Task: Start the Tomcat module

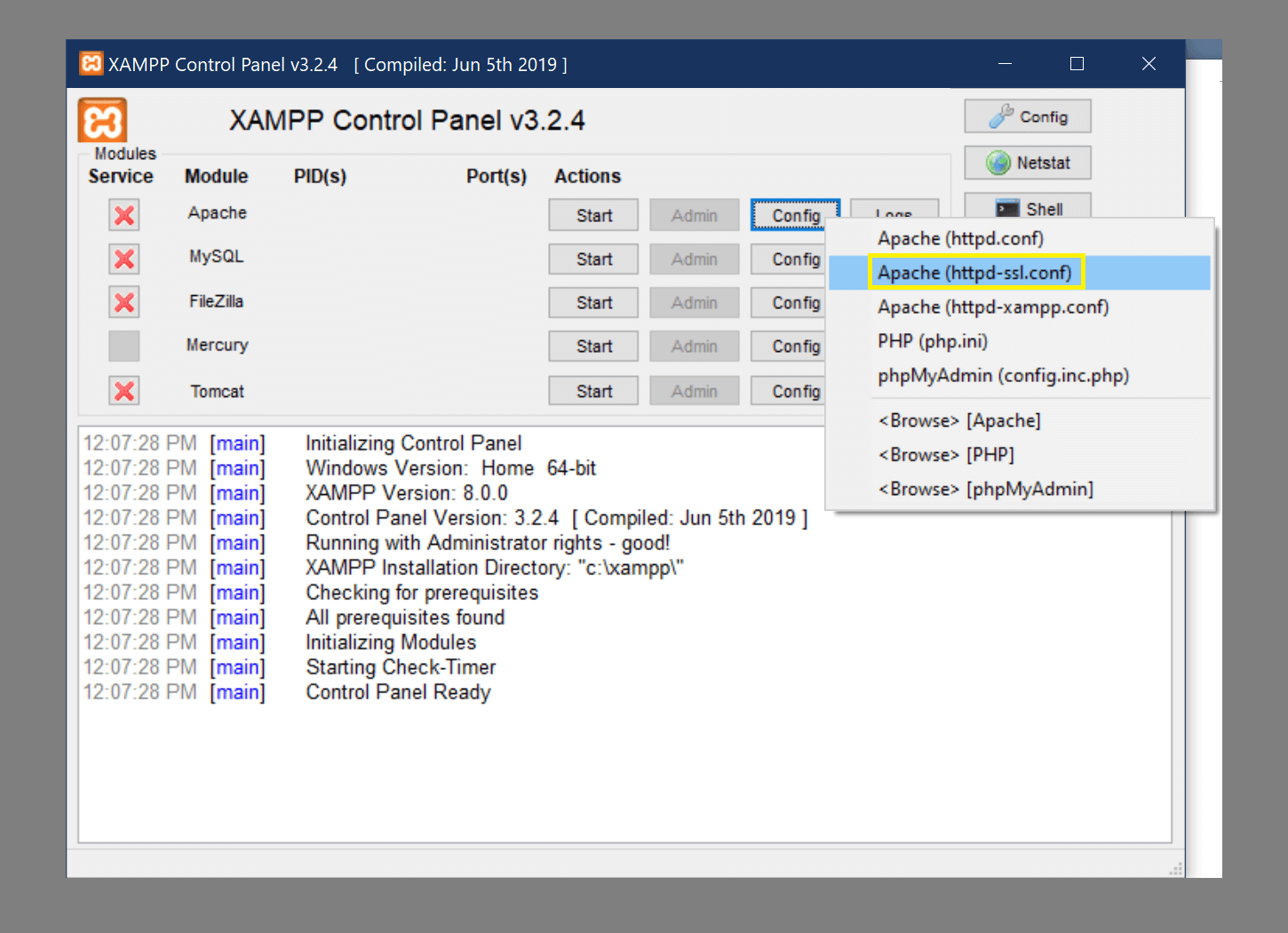Action: click(592, 389)
